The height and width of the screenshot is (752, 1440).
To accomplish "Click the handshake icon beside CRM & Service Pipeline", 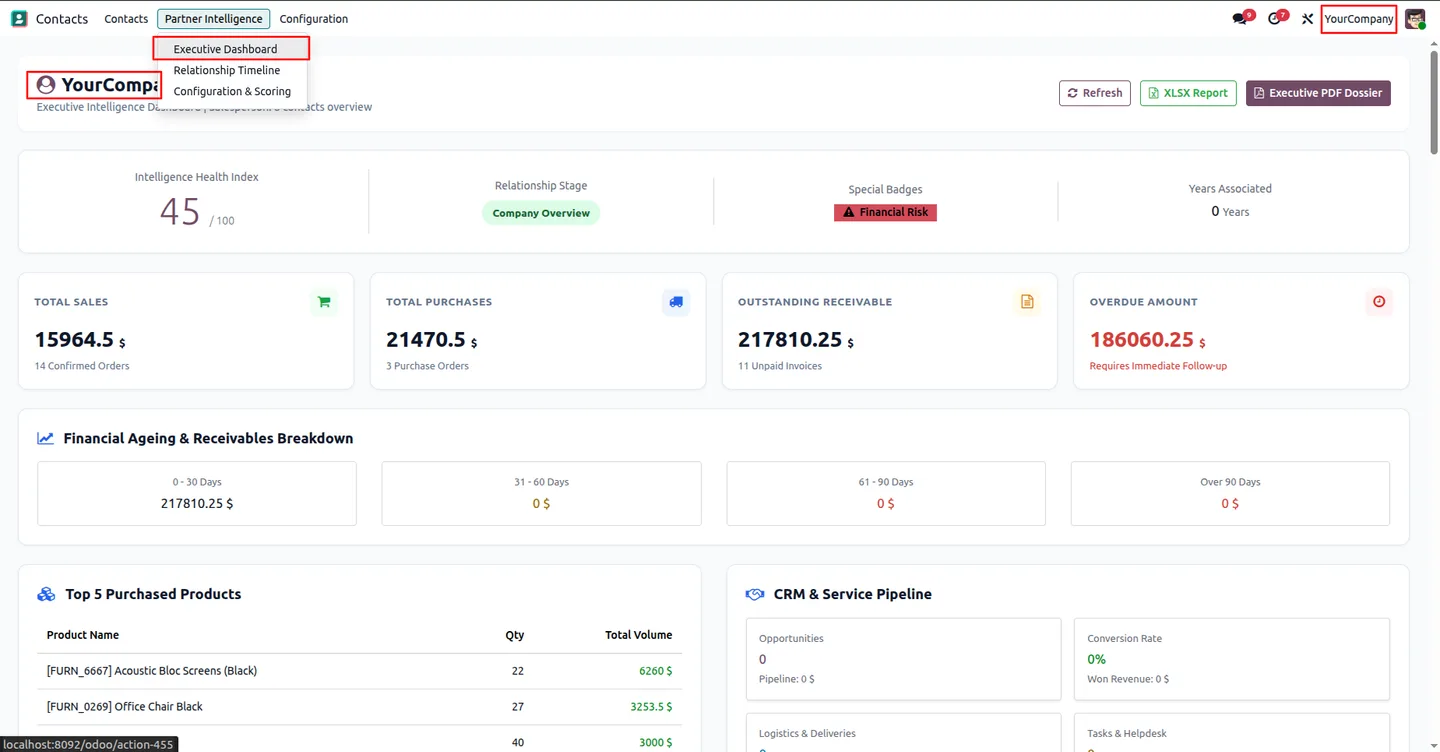I will point(755,594).
